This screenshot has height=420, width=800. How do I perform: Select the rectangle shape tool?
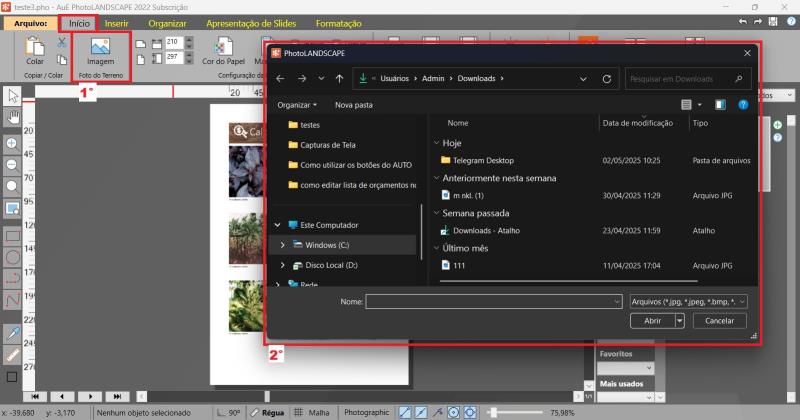click(x=12, y=236)
